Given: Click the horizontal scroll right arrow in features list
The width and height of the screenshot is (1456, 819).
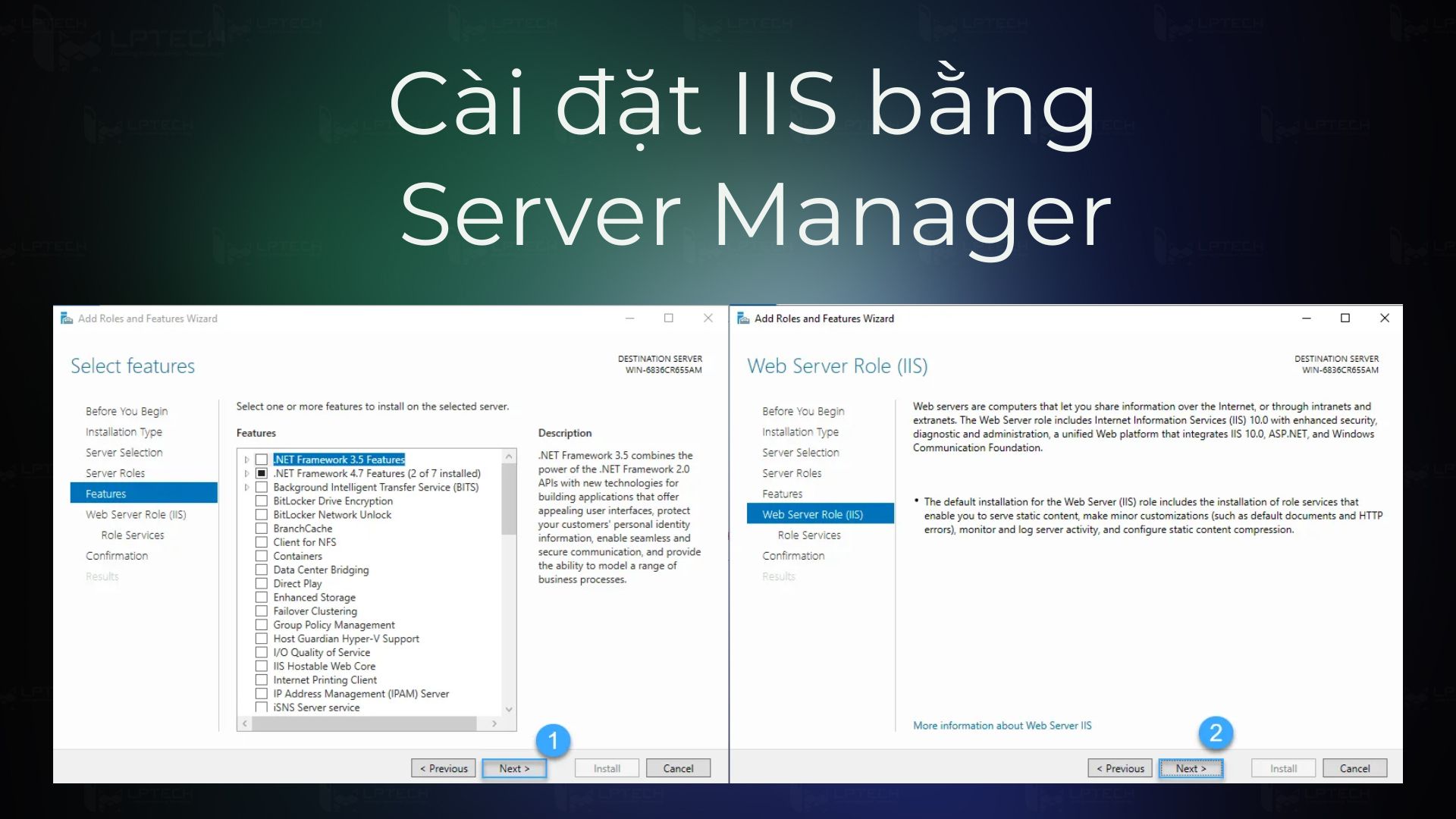Looking at the screenshot, I should coord(494,723).
